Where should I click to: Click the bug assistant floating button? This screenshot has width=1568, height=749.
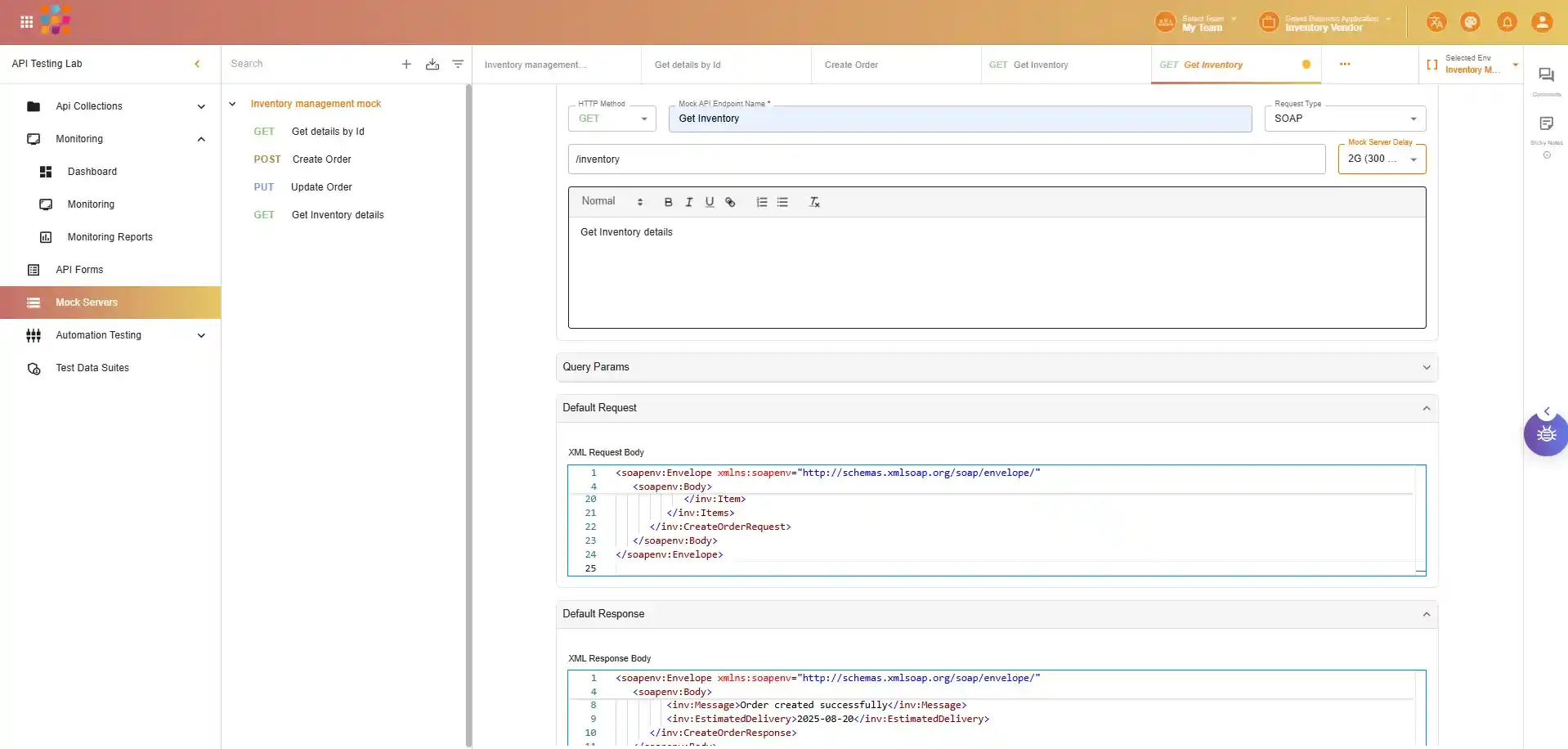[x=1545, y=434]
